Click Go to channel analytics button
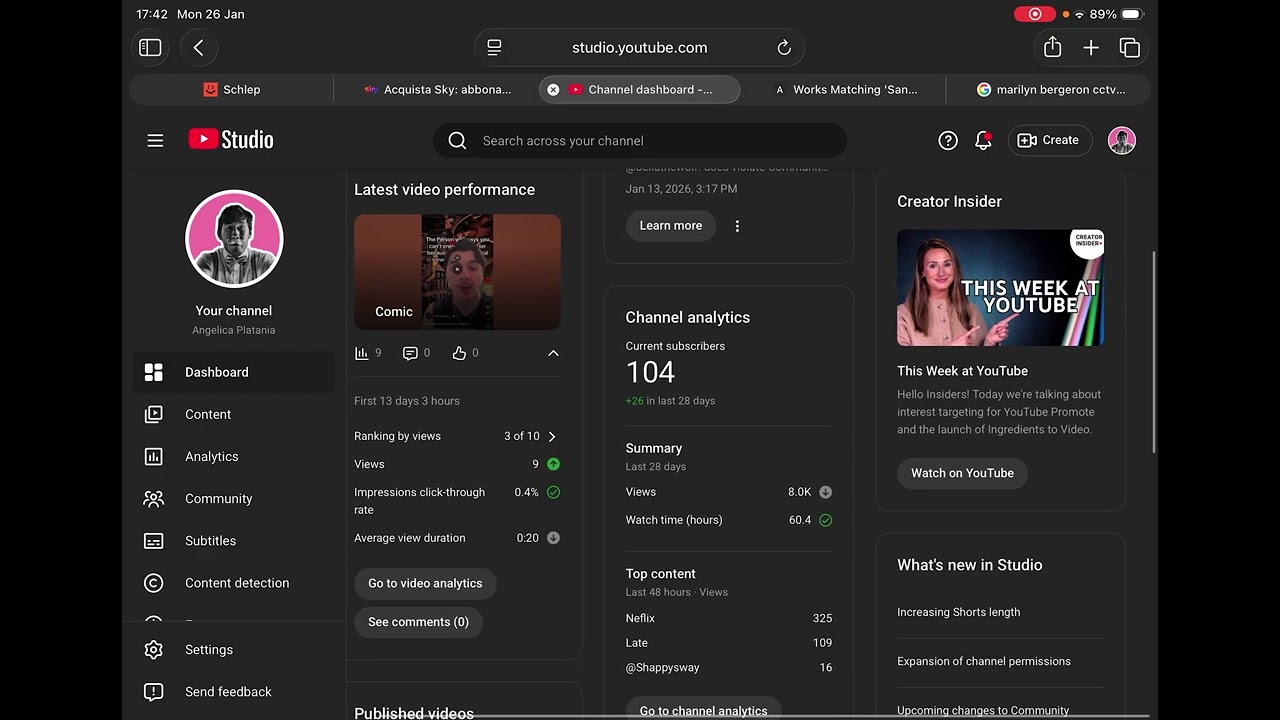 click(x=703, y=709)
